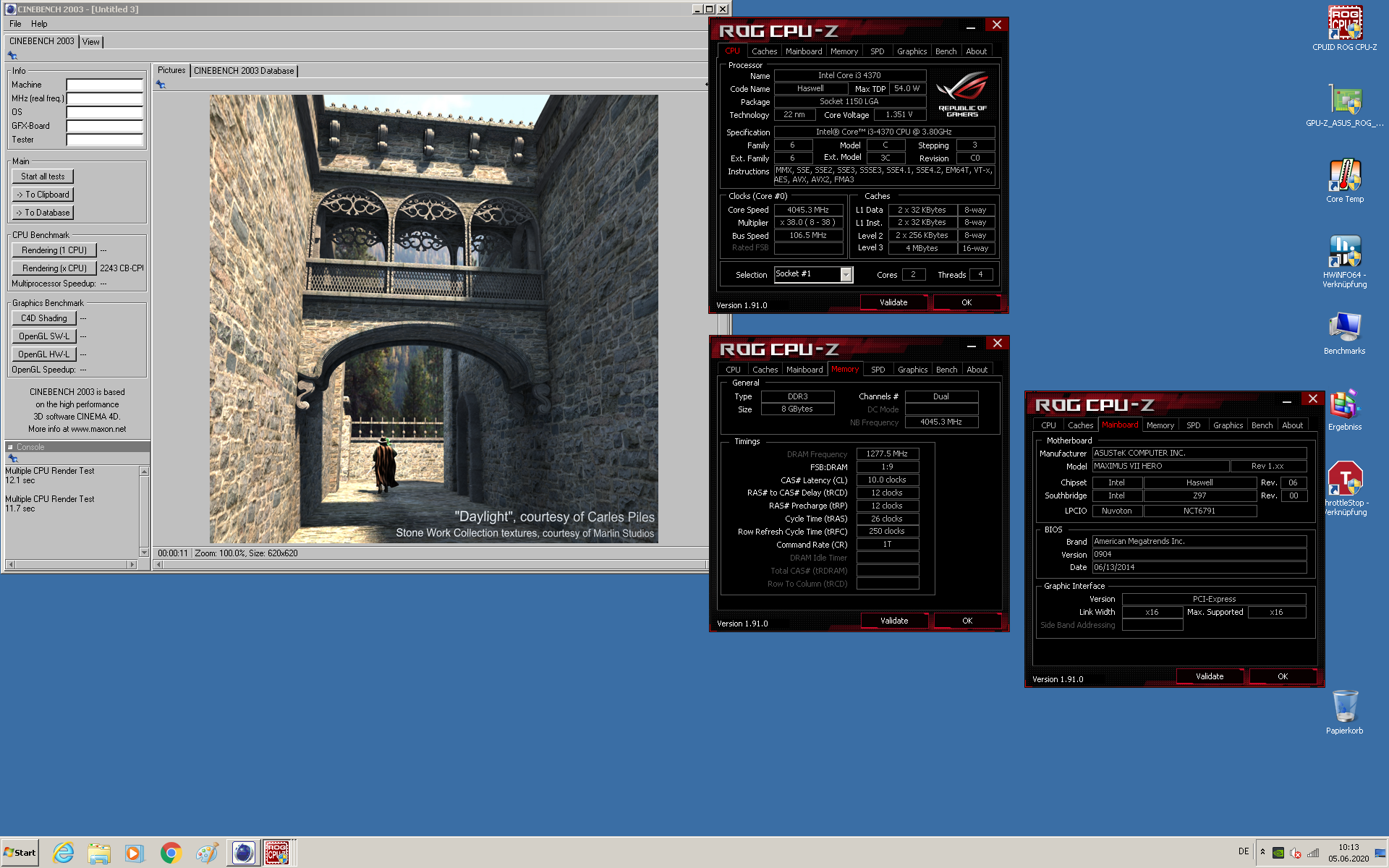Viewport: 1389px width, 868px height.
Task: Click console vertical scrollbar up arrow
Action: [x=144, y=472]
